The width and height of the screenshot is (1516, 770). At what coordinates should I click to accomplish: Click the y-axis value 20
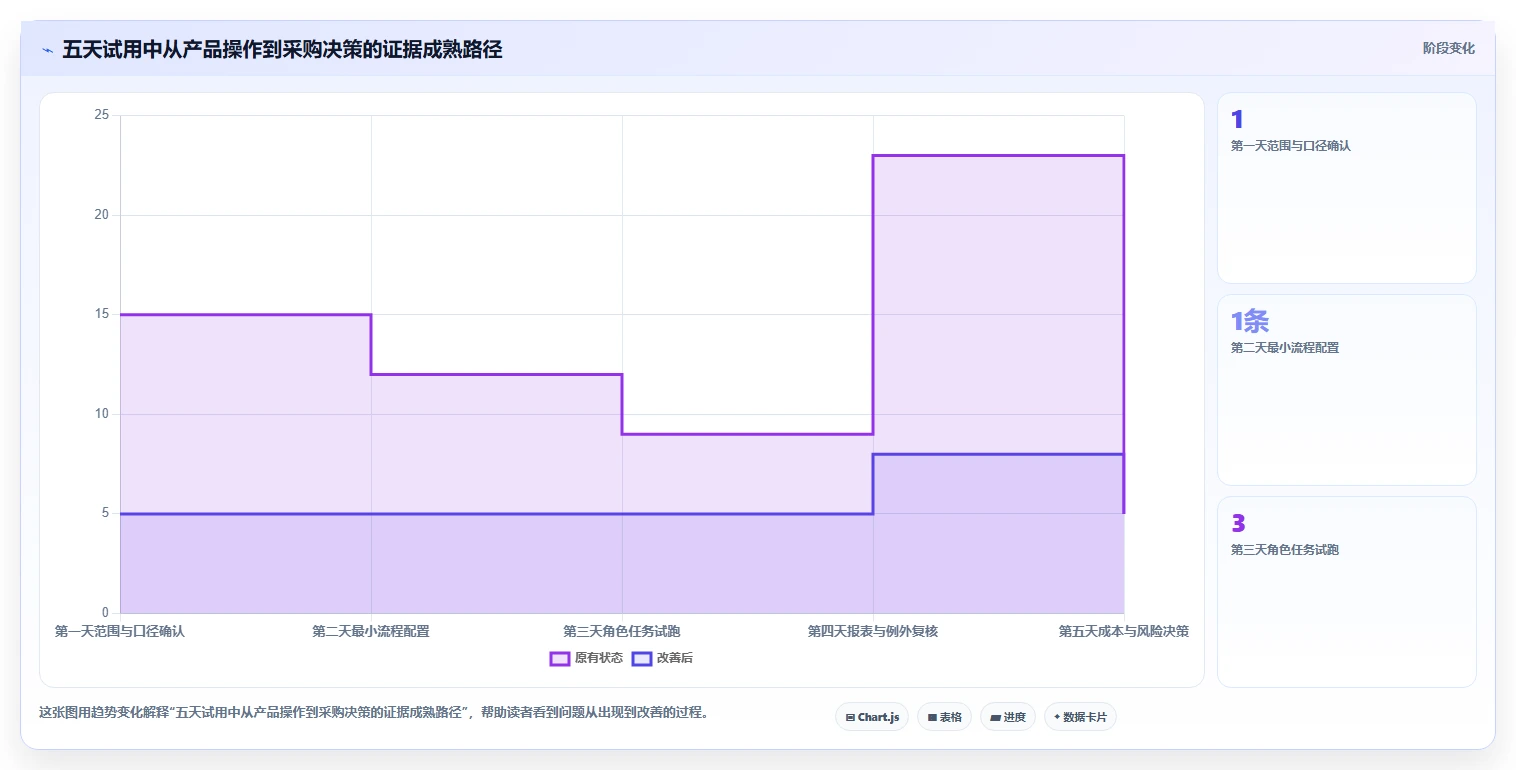(x=101, y=215)
